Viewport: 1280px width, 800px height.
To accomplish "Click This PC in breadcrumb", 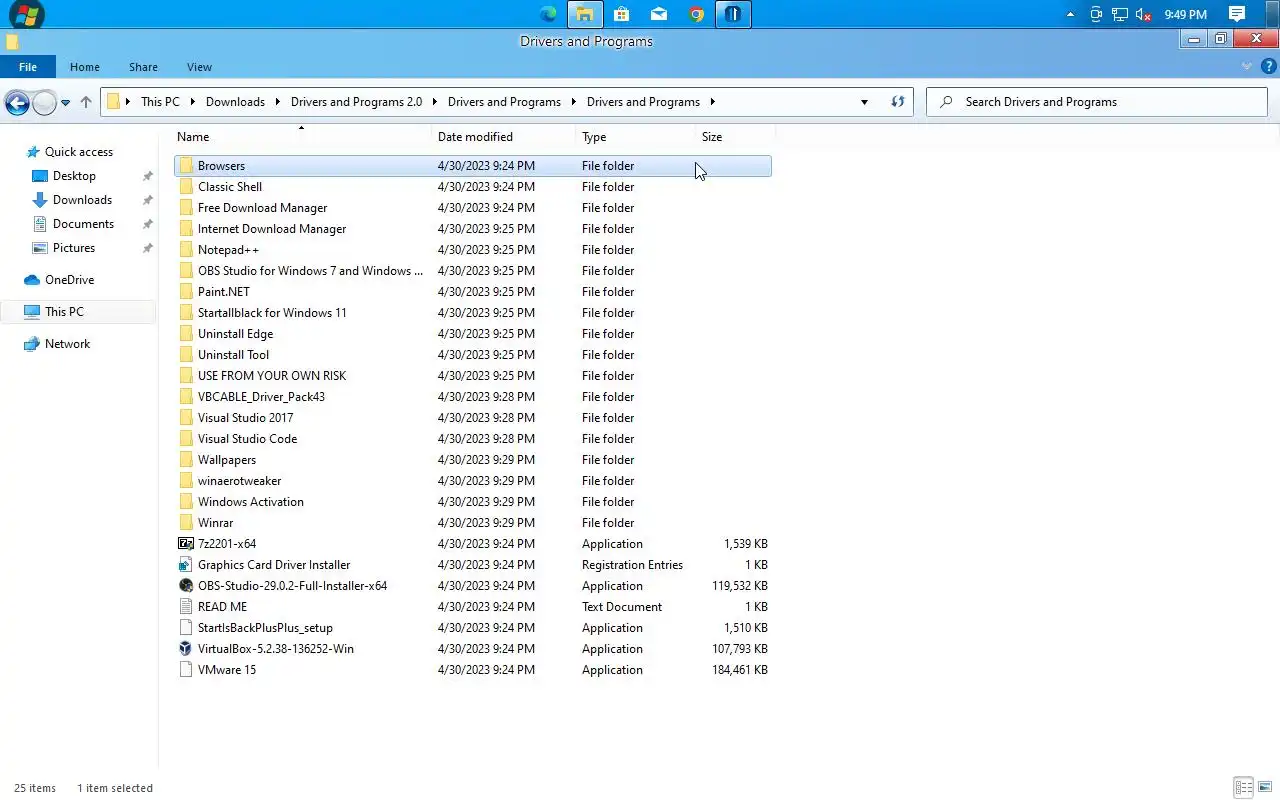I will tap(160, 102).
